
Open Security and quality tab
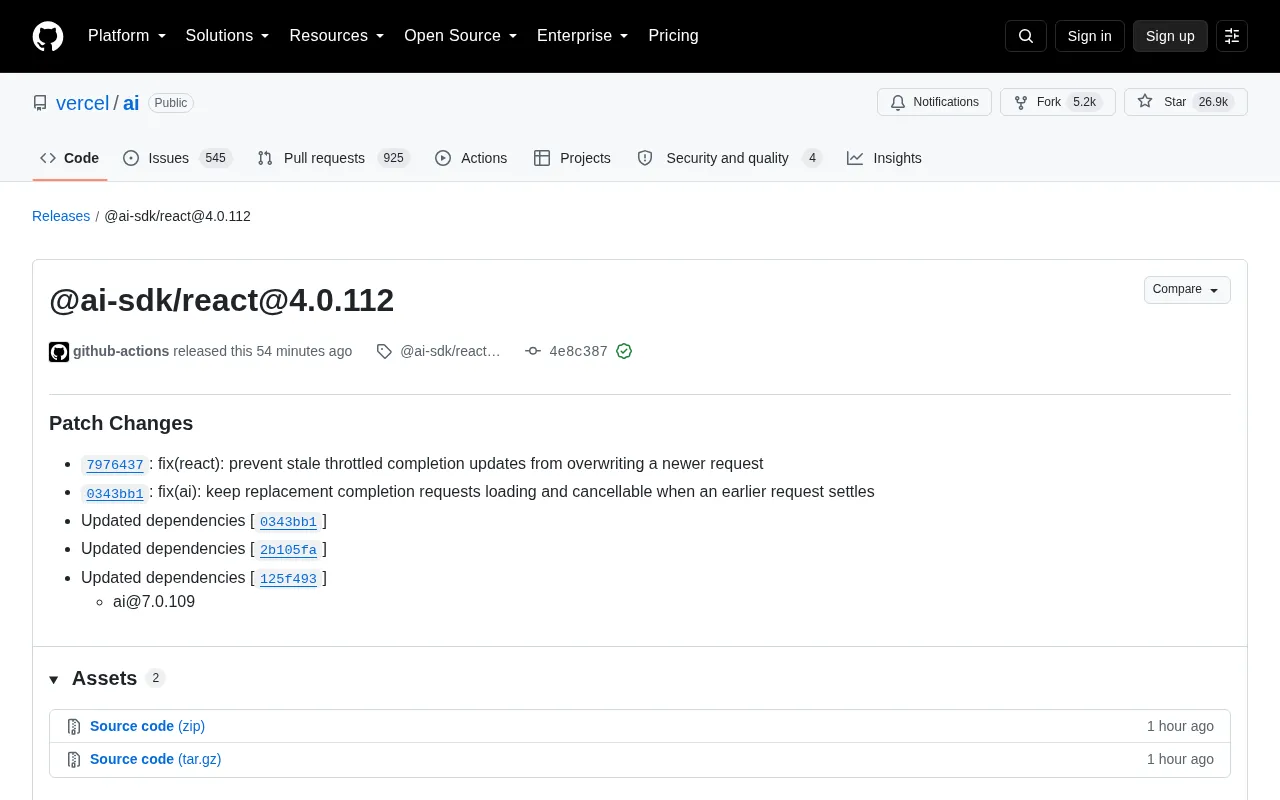729,158
